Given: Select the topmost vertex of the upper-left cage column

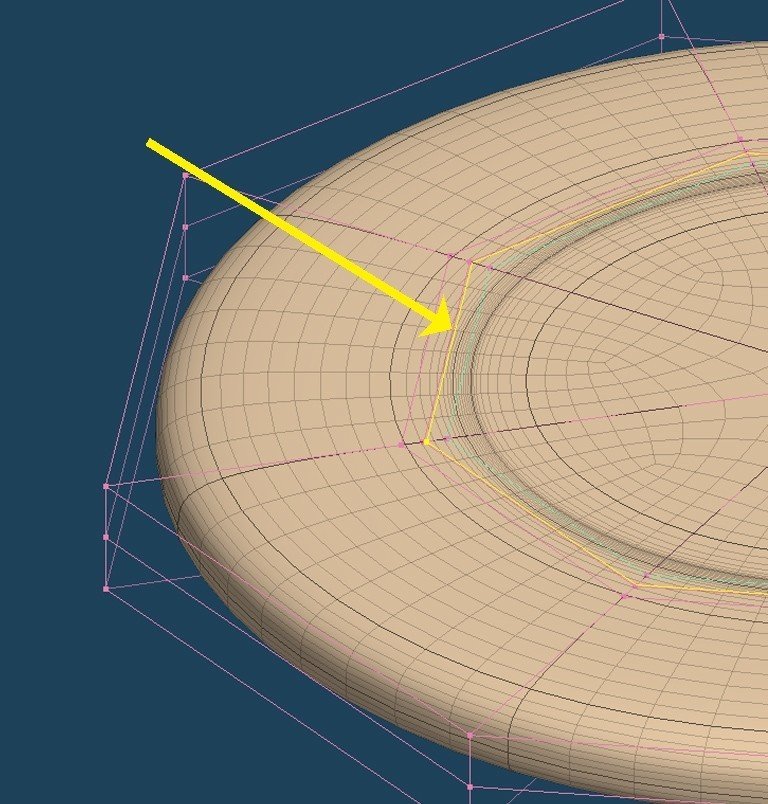Looking at the screenshot, I should click(186, 175).
